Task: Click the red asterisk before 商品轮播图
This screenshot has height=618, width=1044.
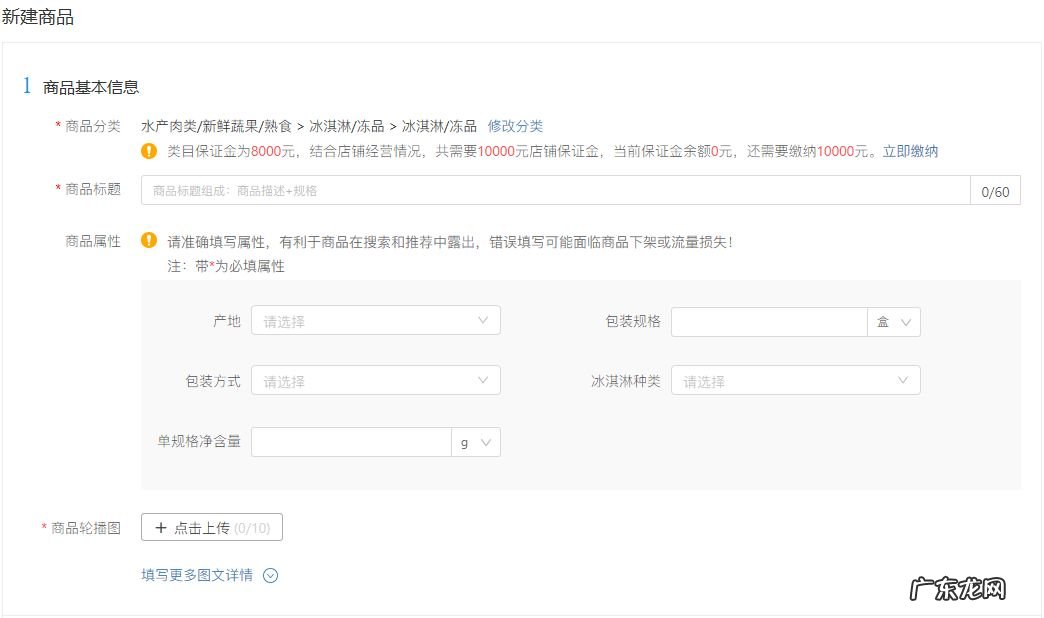Action: [43, 523]
